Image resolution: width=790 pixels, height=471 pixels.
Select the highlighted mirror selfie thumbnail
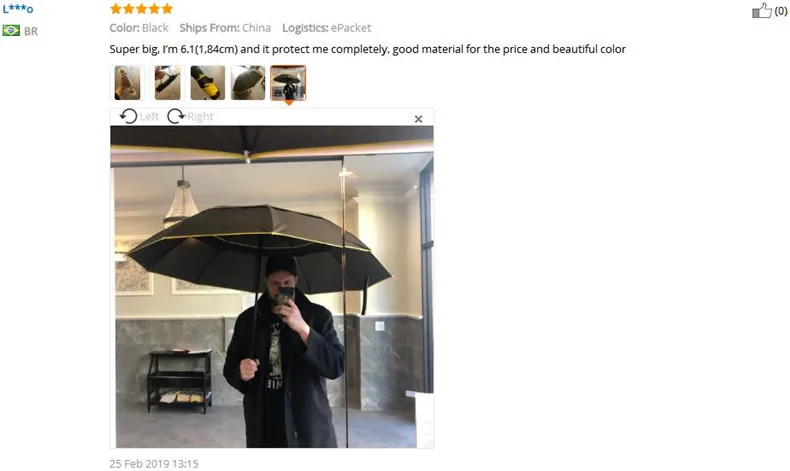point(288,83)
